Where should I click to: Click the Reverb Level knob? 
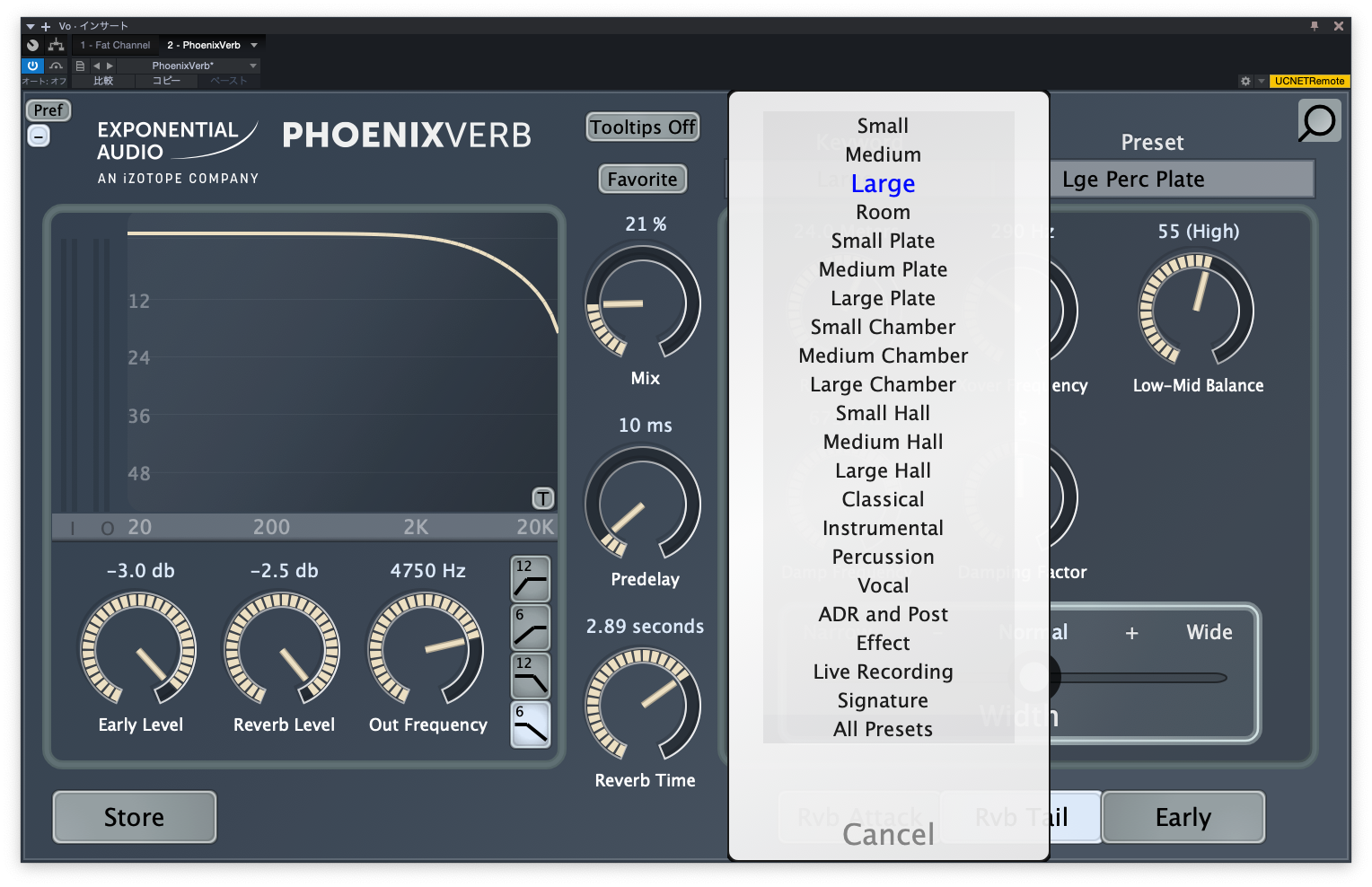(x=283, y=649)
